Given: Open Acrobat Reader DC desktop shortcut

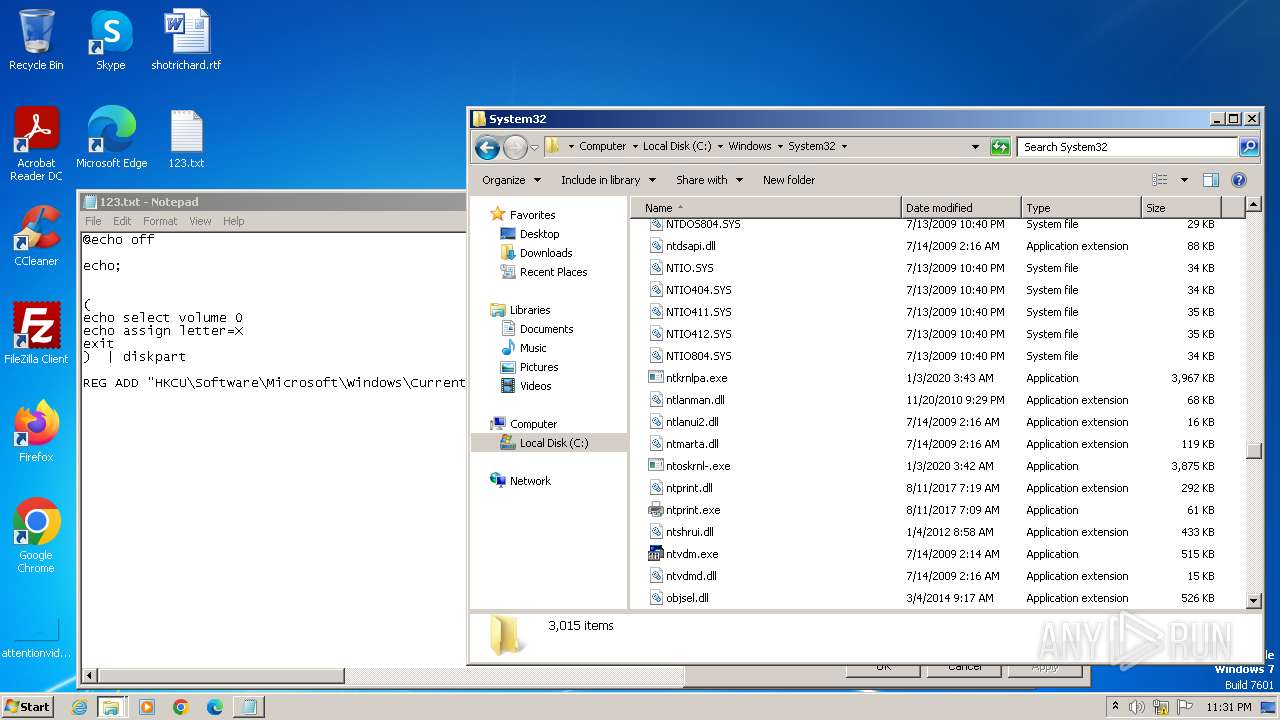Looking at the screenshot, I should point(36,144).
